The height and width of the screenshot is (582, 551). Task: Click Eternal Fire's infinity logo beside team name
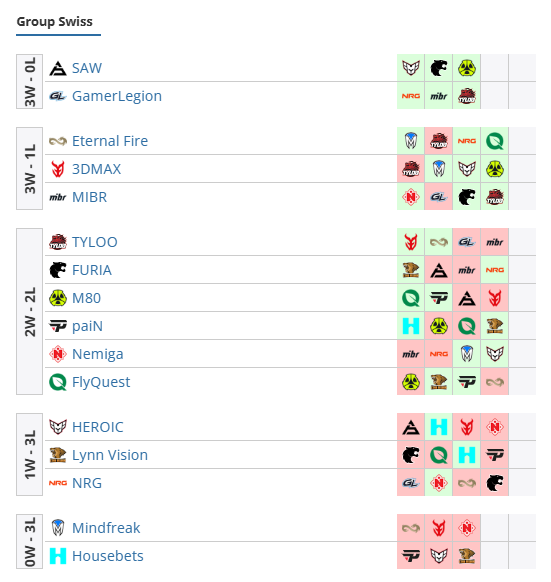click(x=58, y=141)
